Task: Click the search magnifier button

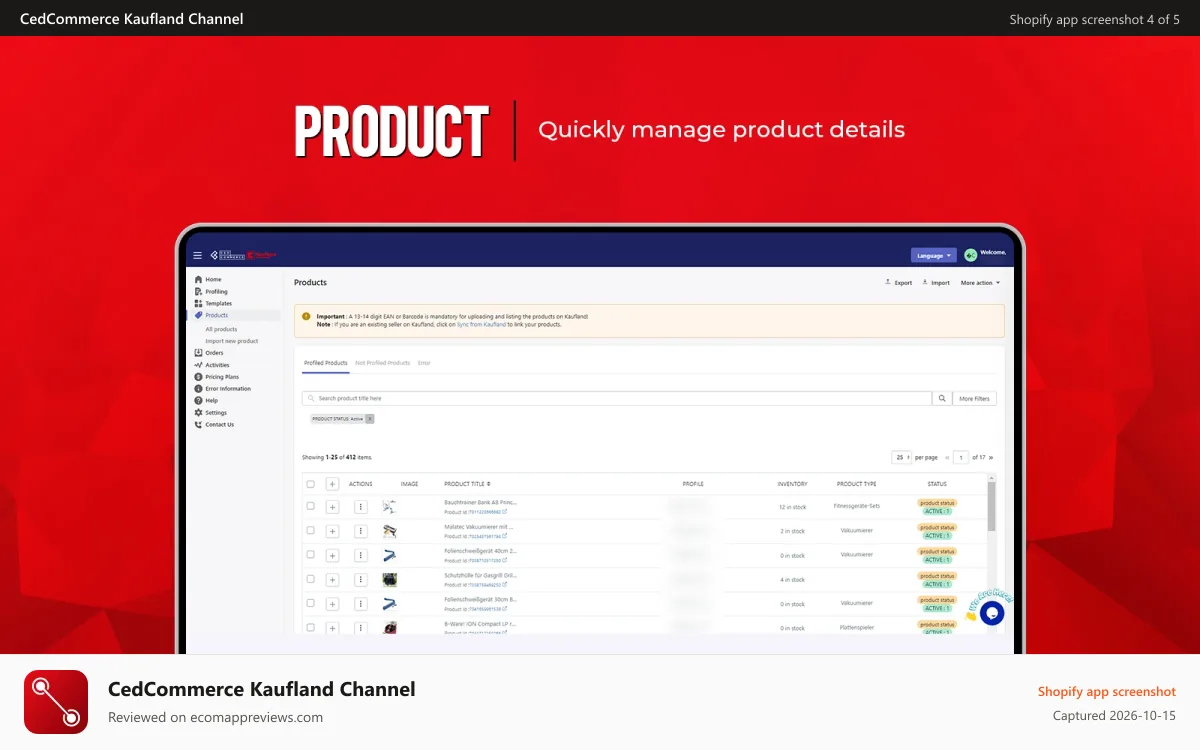Action: point(942,398)
